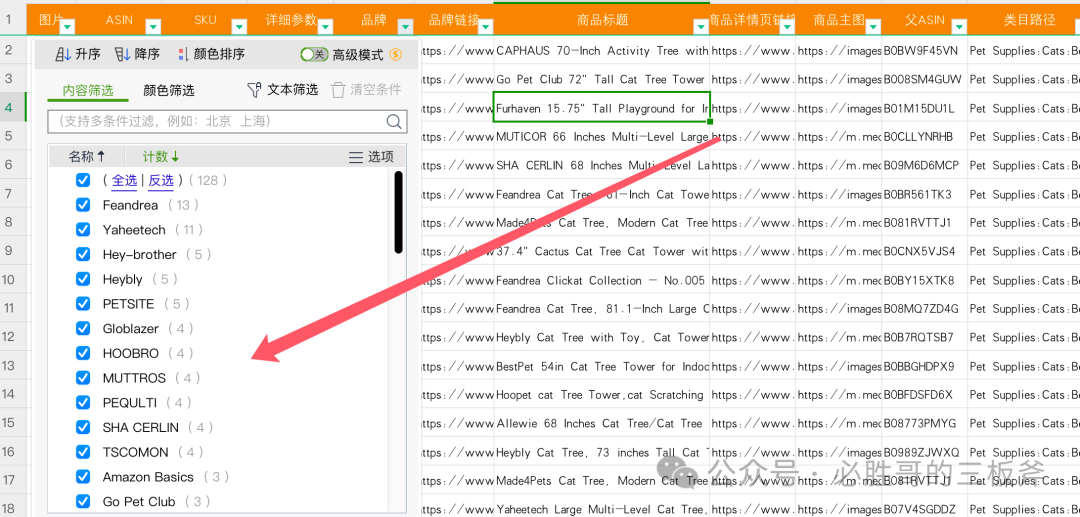This screenshot has width=1080, height=517.
Task: Click the 清空条件 trash button
Action: point(366,89)
